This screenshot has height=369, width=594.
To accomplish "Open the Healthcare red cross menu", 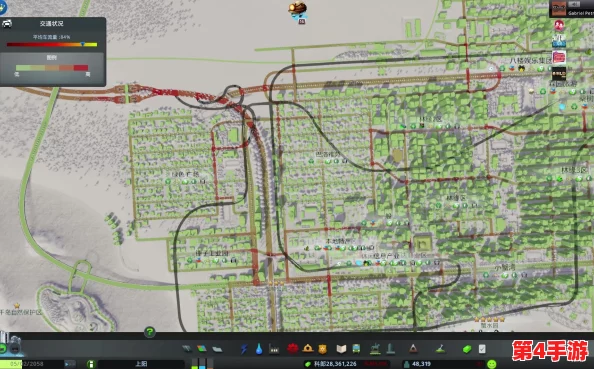I will pos(292,348).
